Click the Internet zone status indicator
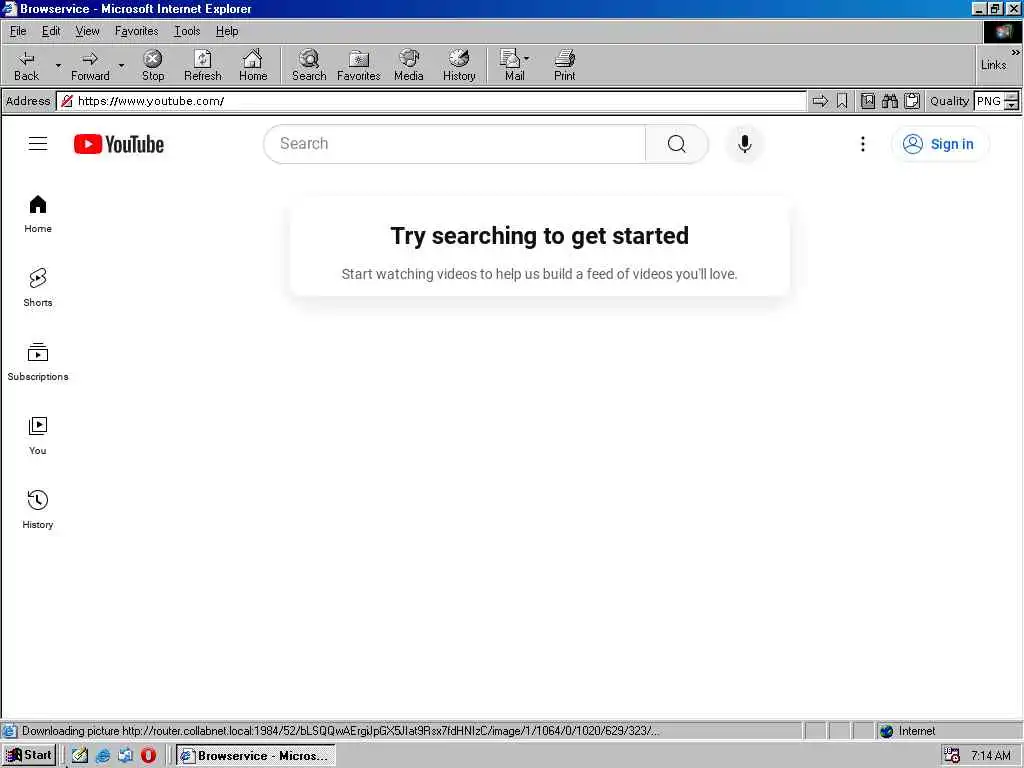This screenshot has width=1024, height=768. (x=907, y=731)
